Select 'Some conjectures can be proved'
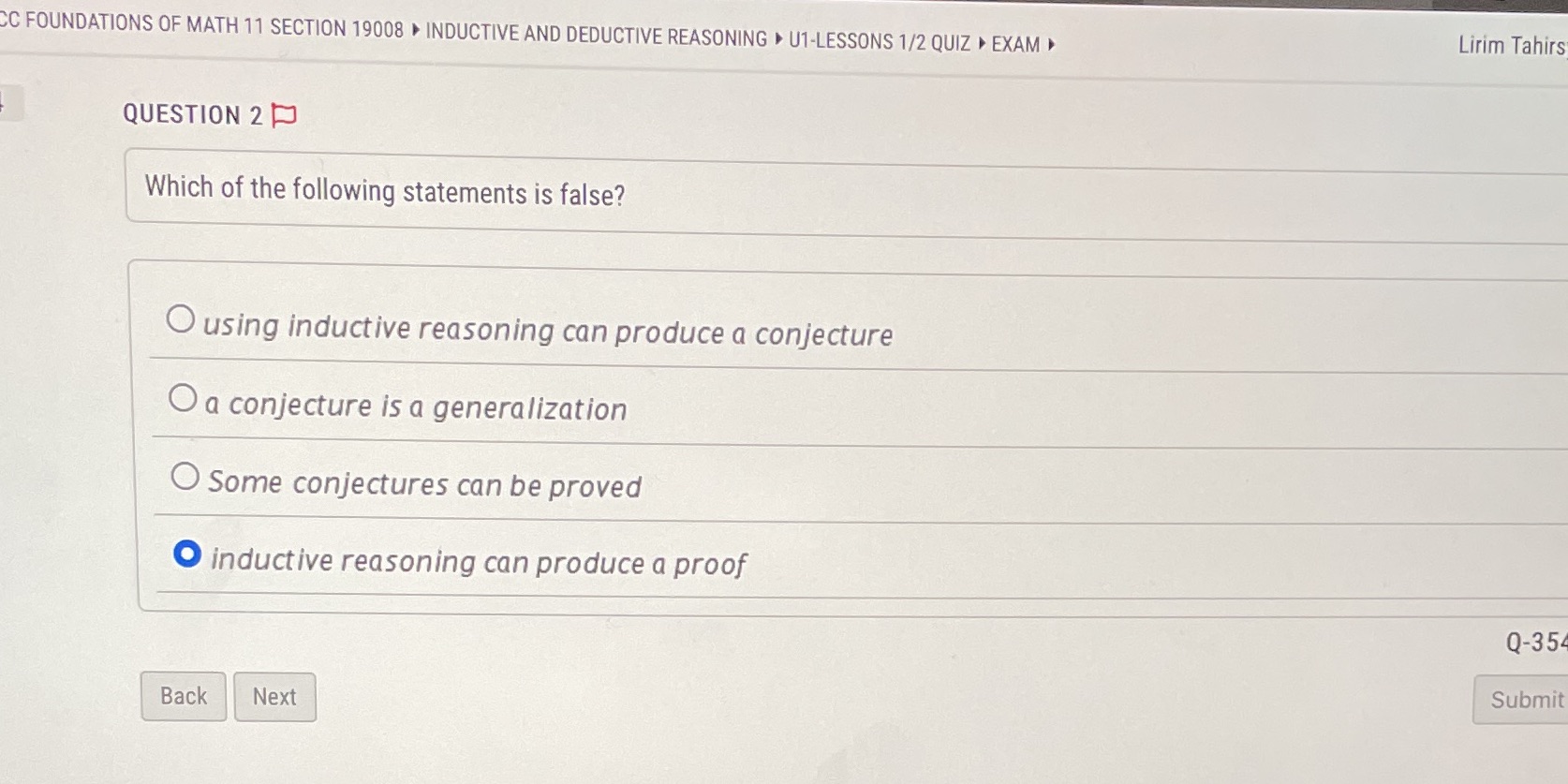Screen dimensions: 1568x784 pos(185,475)
